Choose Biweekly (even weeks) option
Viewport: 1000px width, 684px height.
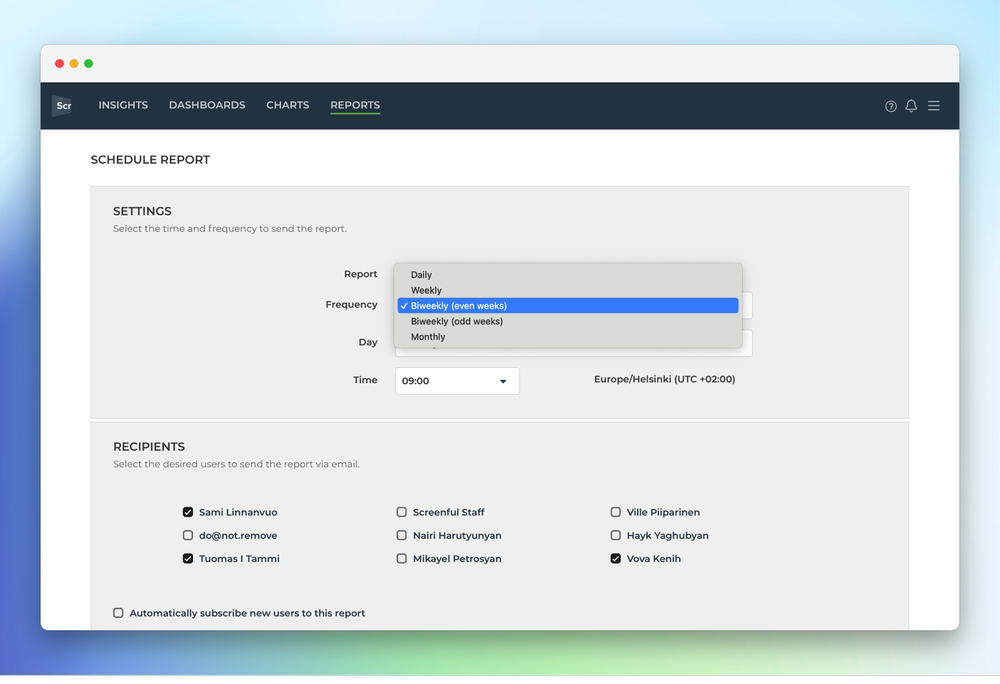(568, 306)
